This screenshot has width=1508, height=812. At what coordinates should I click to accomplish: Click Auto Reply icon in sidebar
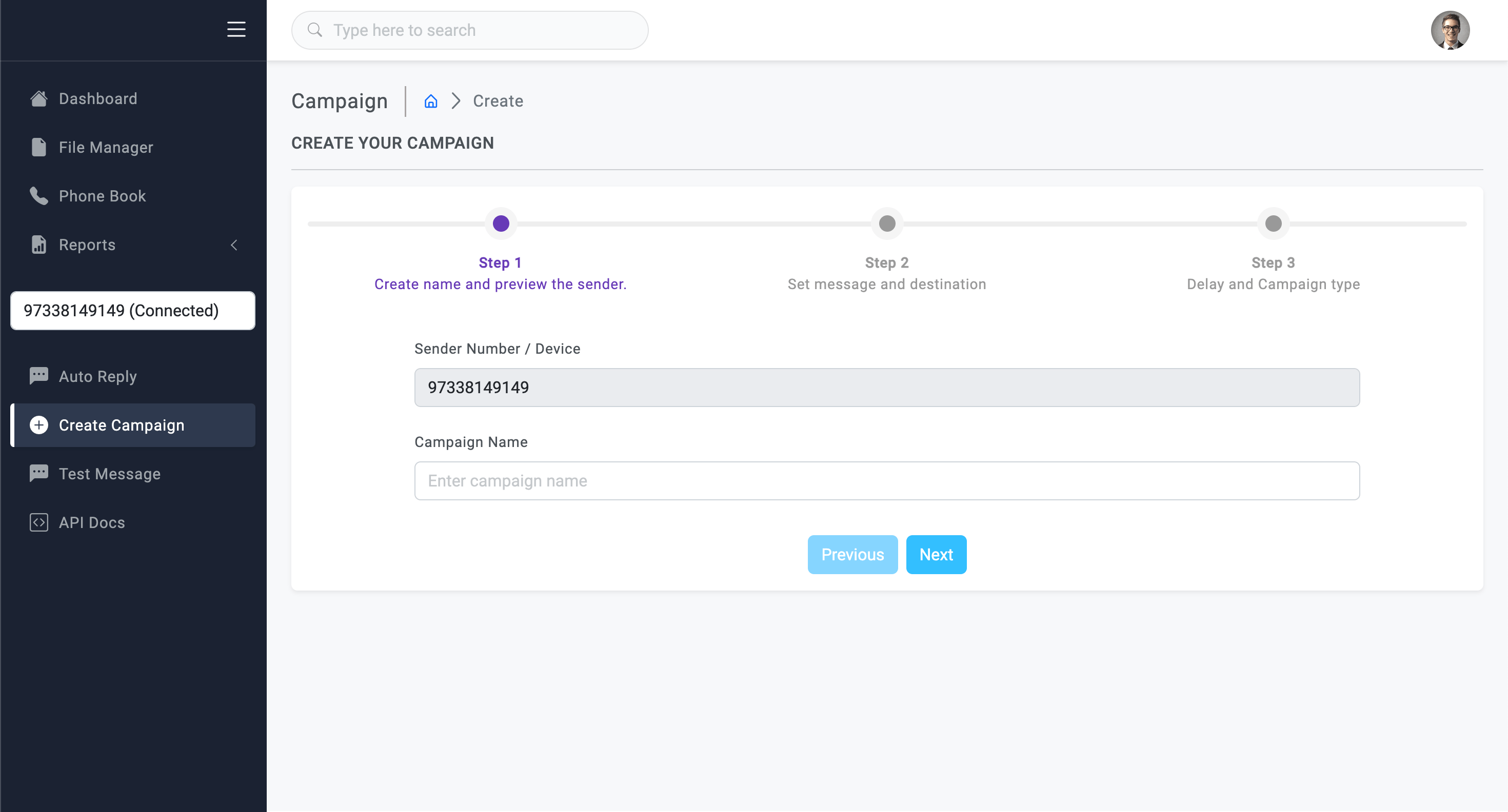click(x=39, y=376)
